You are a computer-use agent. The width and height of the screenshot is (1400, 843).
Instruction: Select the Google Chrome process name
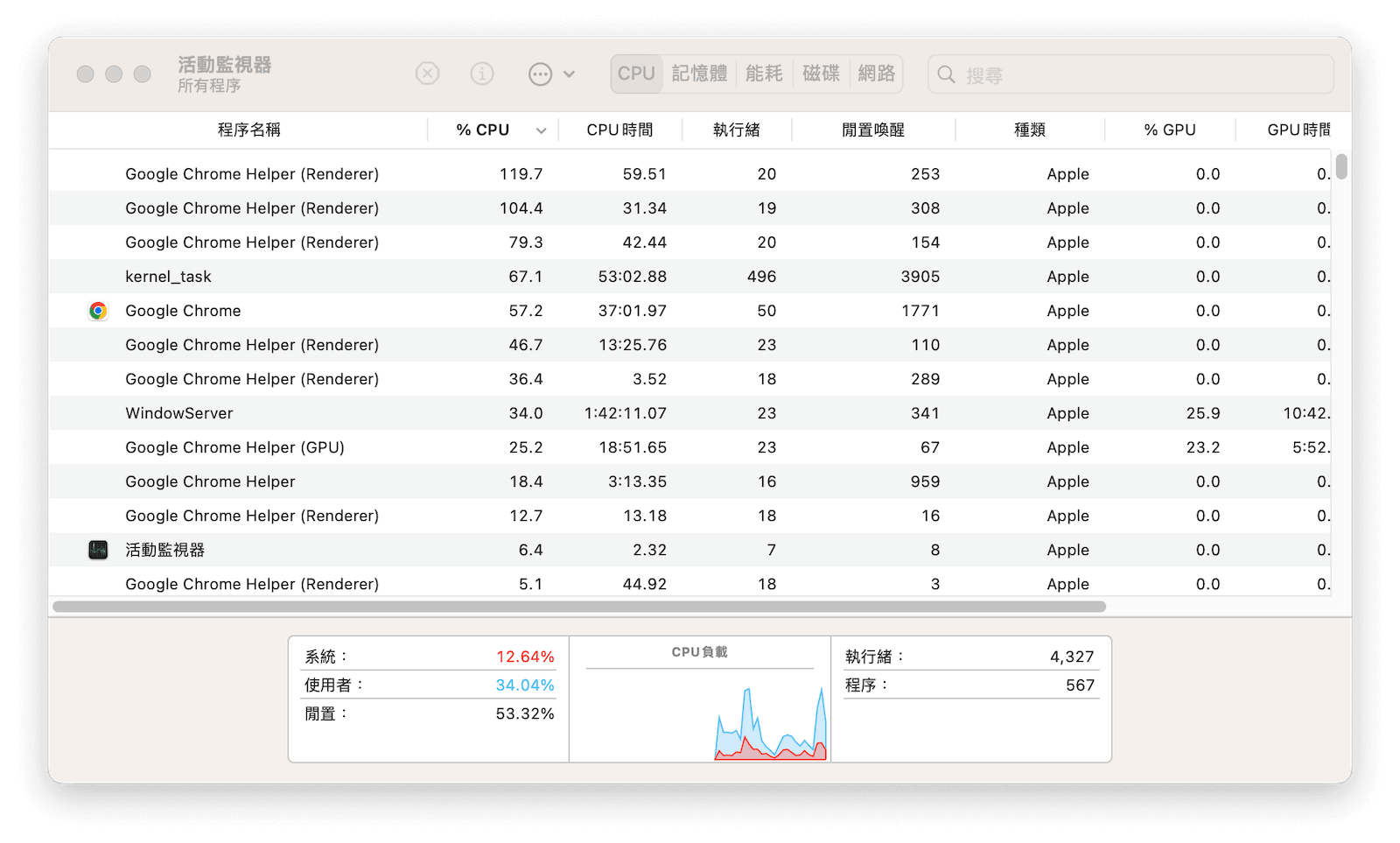[183, 311]
